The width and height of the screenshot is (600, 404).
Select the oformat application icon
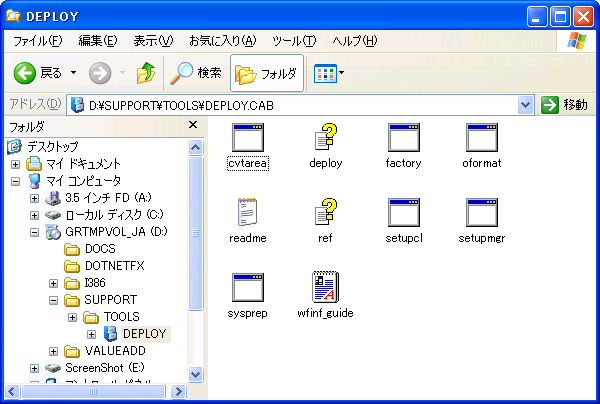coord(482,138)
